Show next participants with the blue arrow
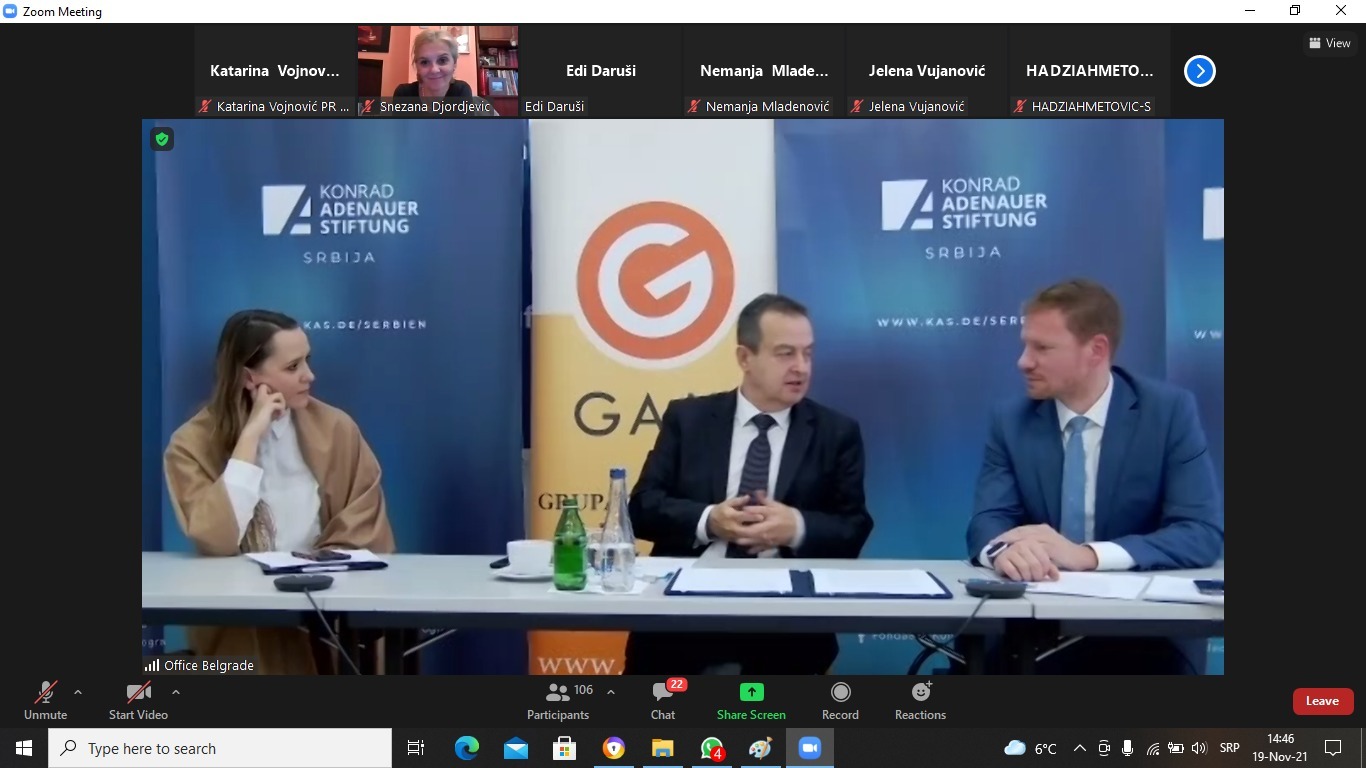The height and width of the screenshot is (768, 1366). (1199, 71)
